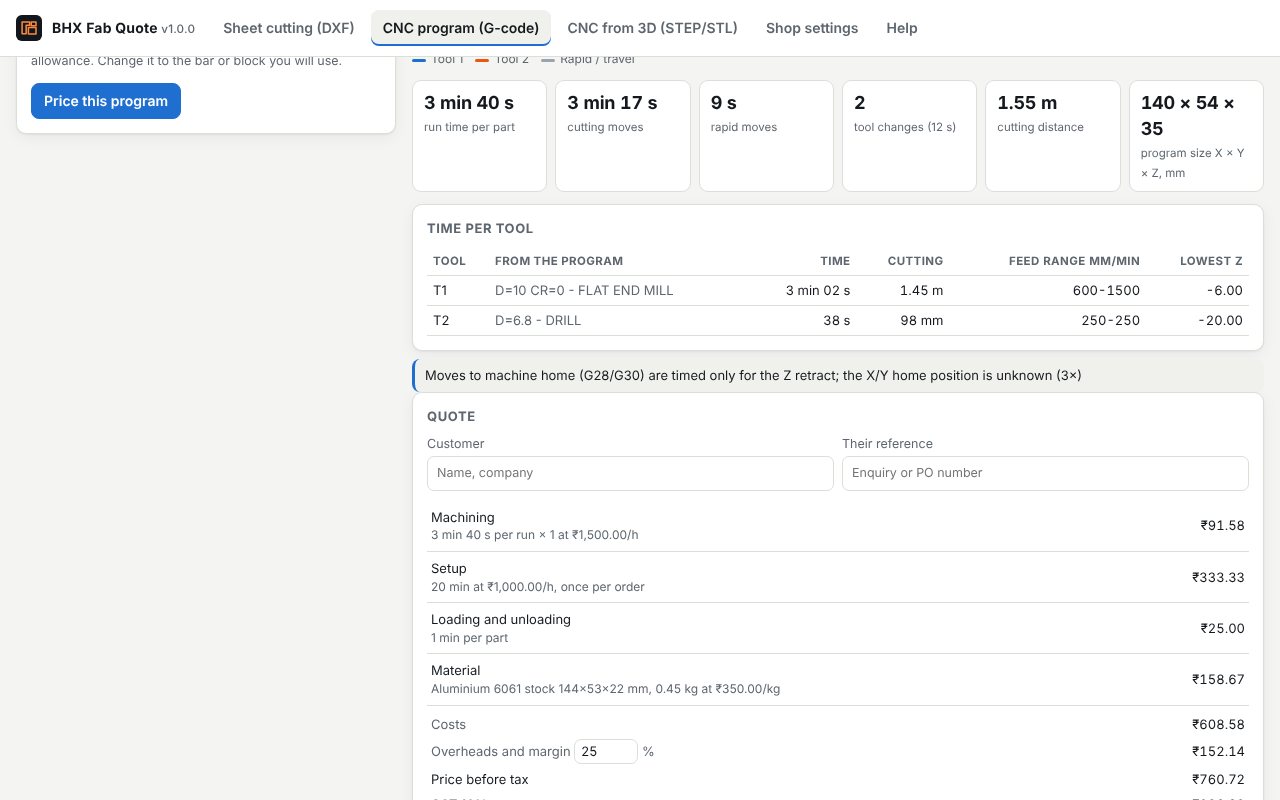Viewport: 1280px width, 800px height.
Task: Click the -6.00 lowest Z value
Action: click(x=1224, y=291)
